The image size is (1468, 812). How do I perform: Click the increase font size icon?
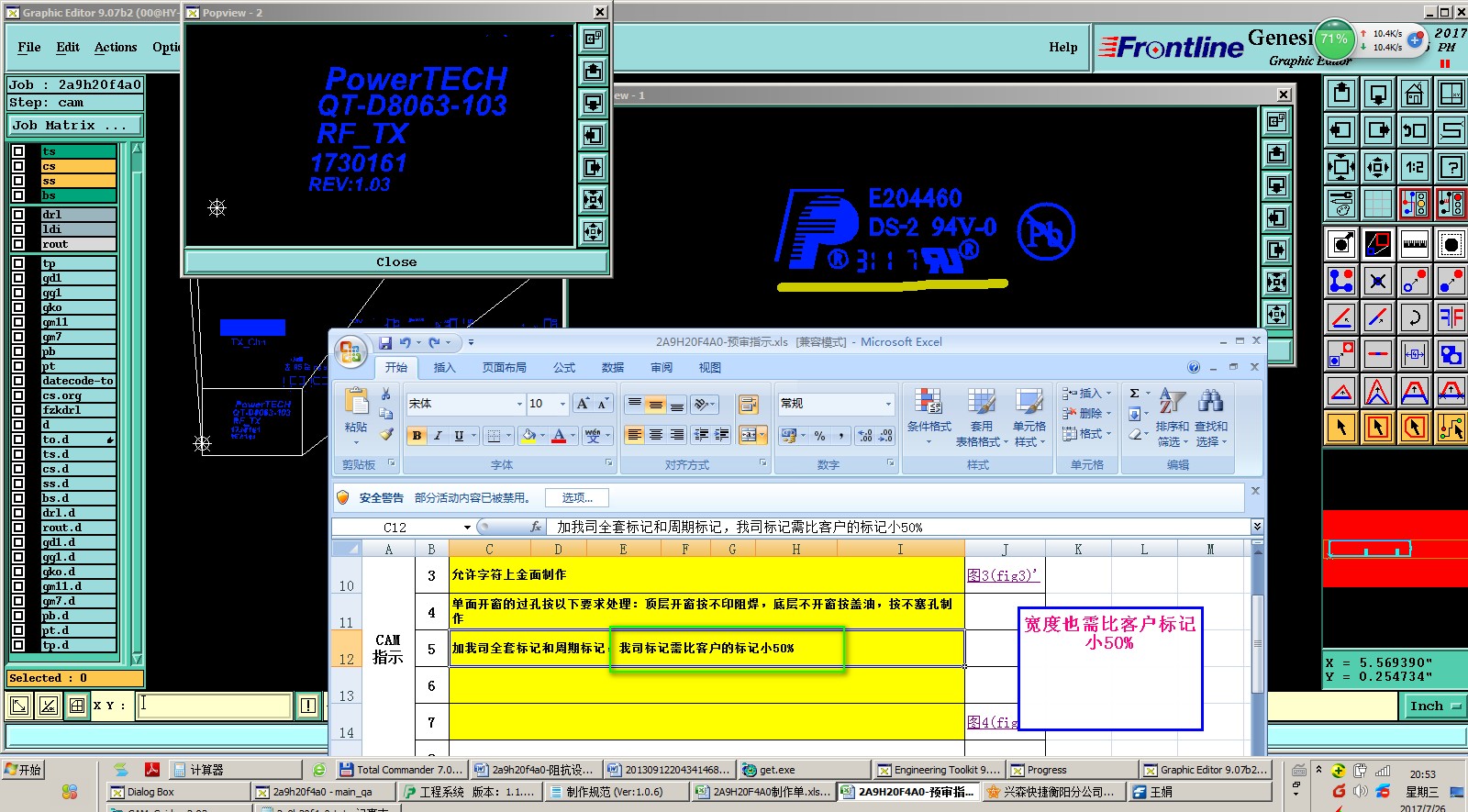click(x=583, y=404)
